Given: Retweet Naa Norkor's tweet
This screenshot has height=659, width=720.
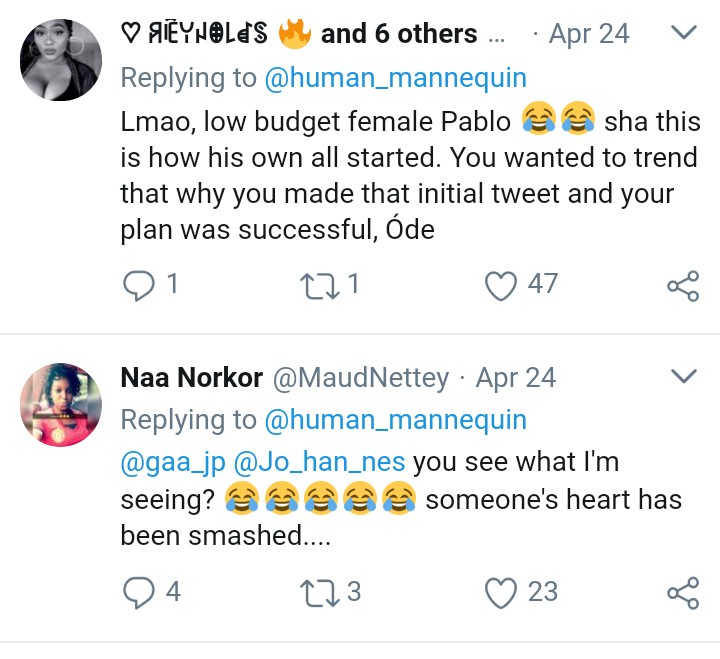Looking at the screenshot, I should (320, 592).
